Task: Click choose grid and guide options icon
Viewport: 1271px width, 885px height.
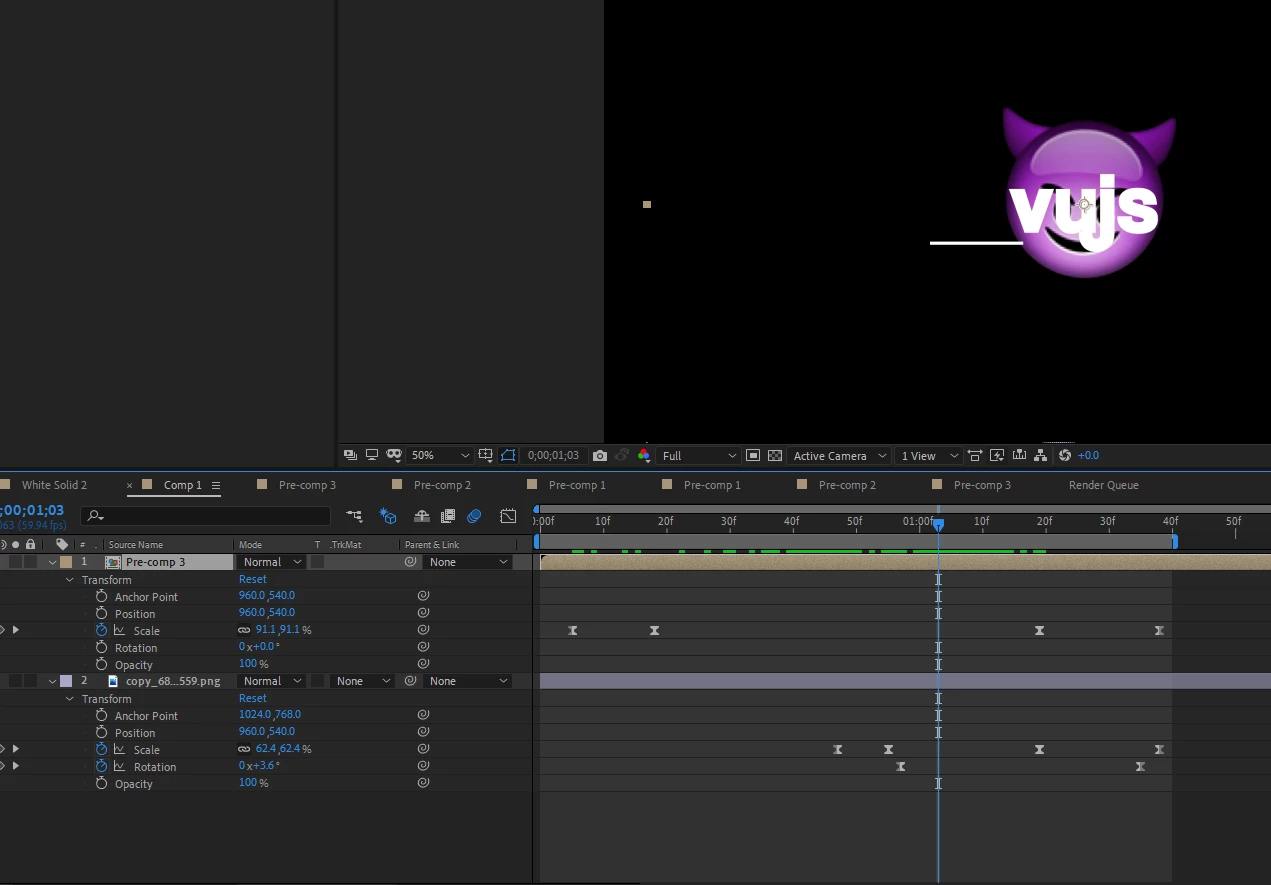Action: 485,455
